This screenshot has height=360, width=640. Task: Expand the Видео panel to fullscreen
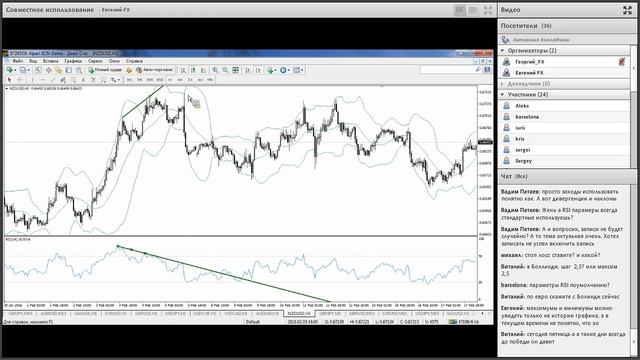[x=627, y=10]
